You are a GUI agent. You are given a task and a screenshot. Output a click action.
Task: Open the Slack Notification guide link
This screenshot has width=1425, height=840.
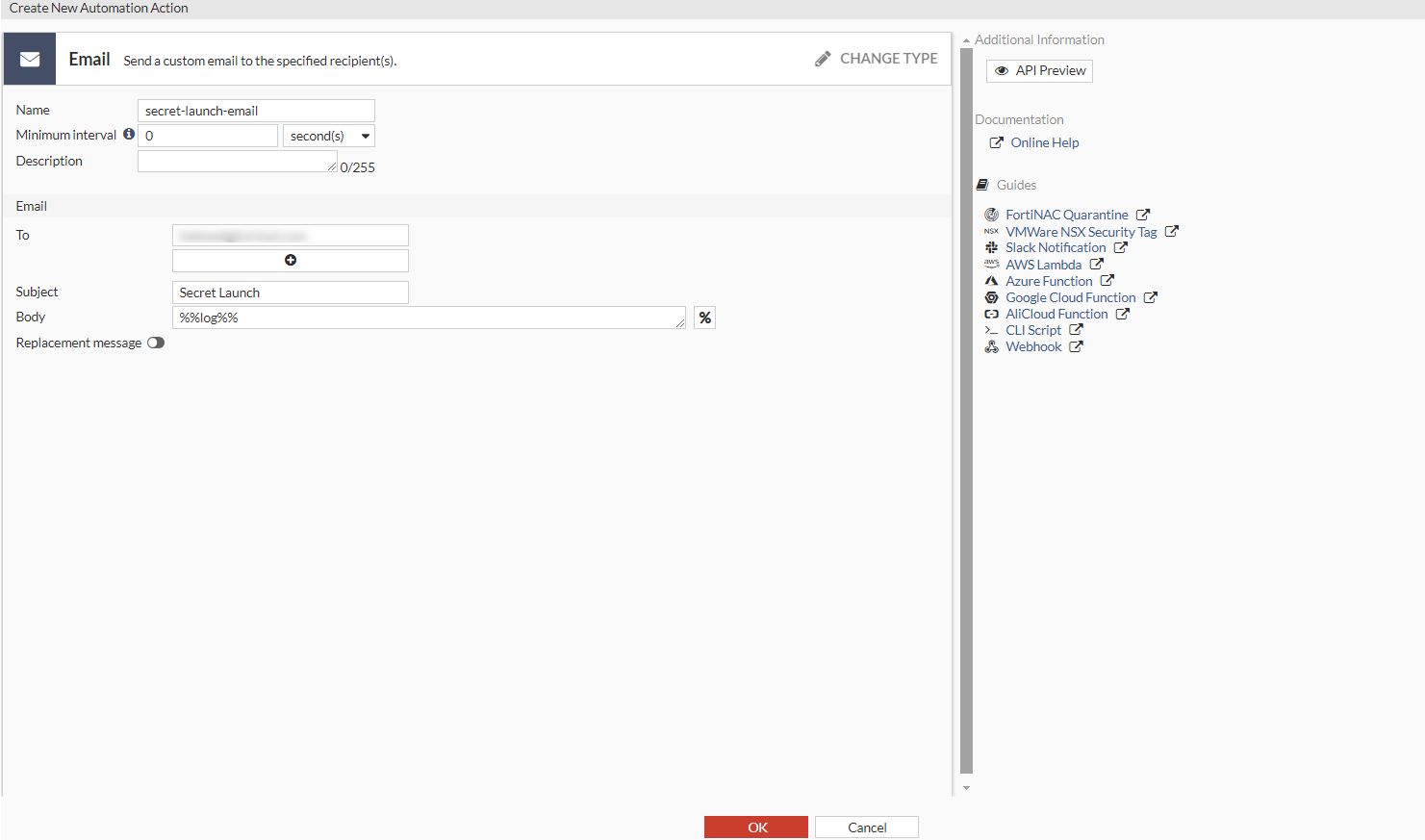click(1056, 248)
